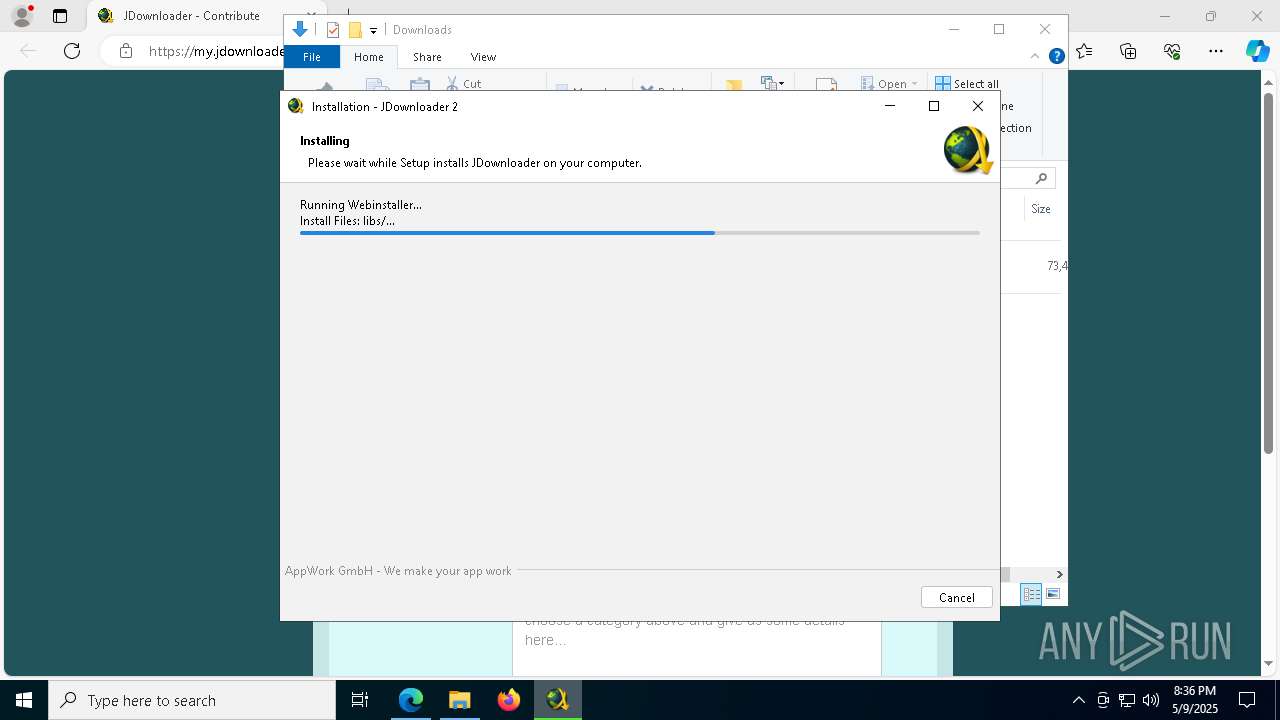Open Customize Quick Access Toolbar dropdown
The image size is (1280, 720).
click(x=373, y=30)
